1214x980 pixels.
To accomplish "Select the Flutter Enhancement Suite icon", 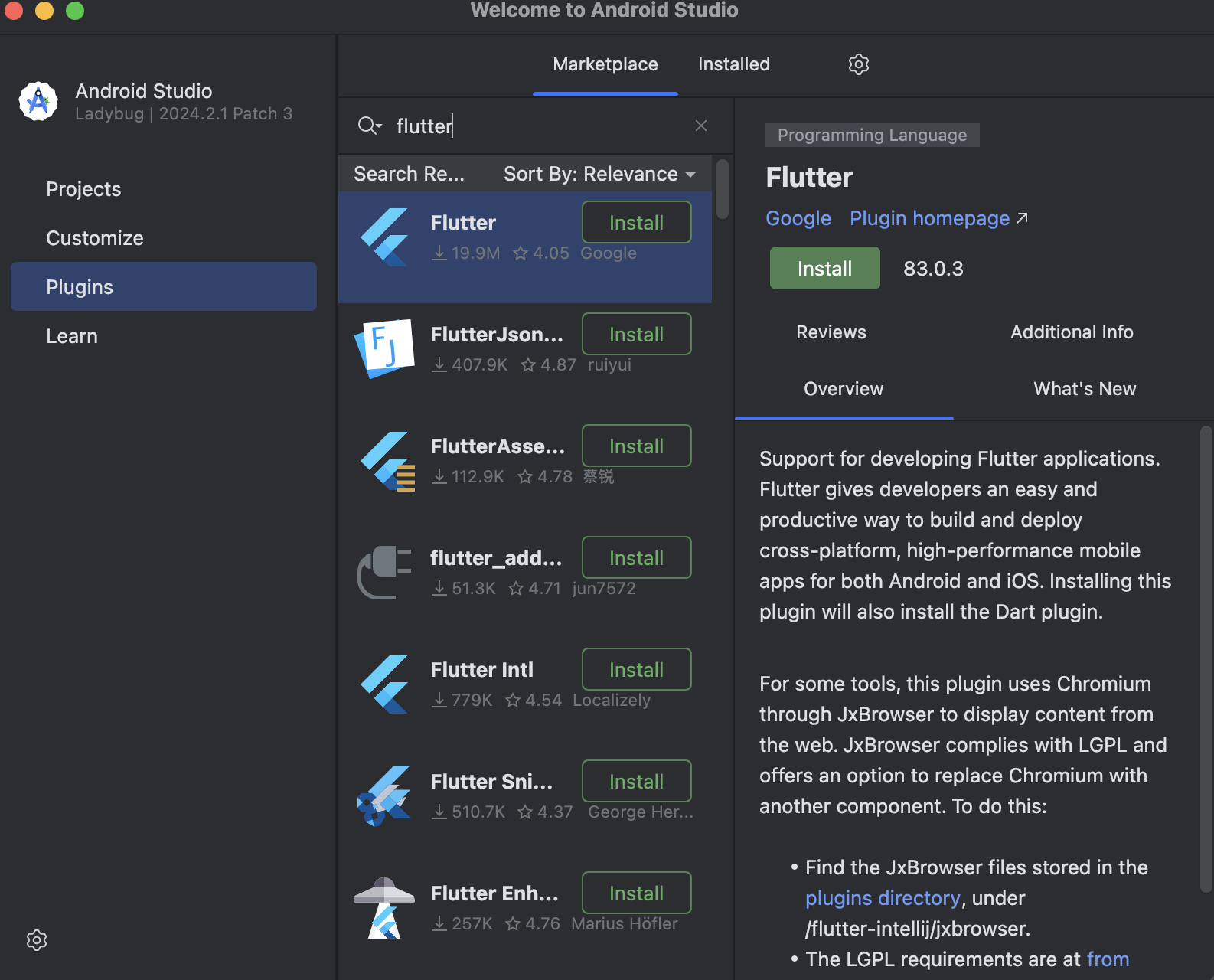I will point(384,908).
